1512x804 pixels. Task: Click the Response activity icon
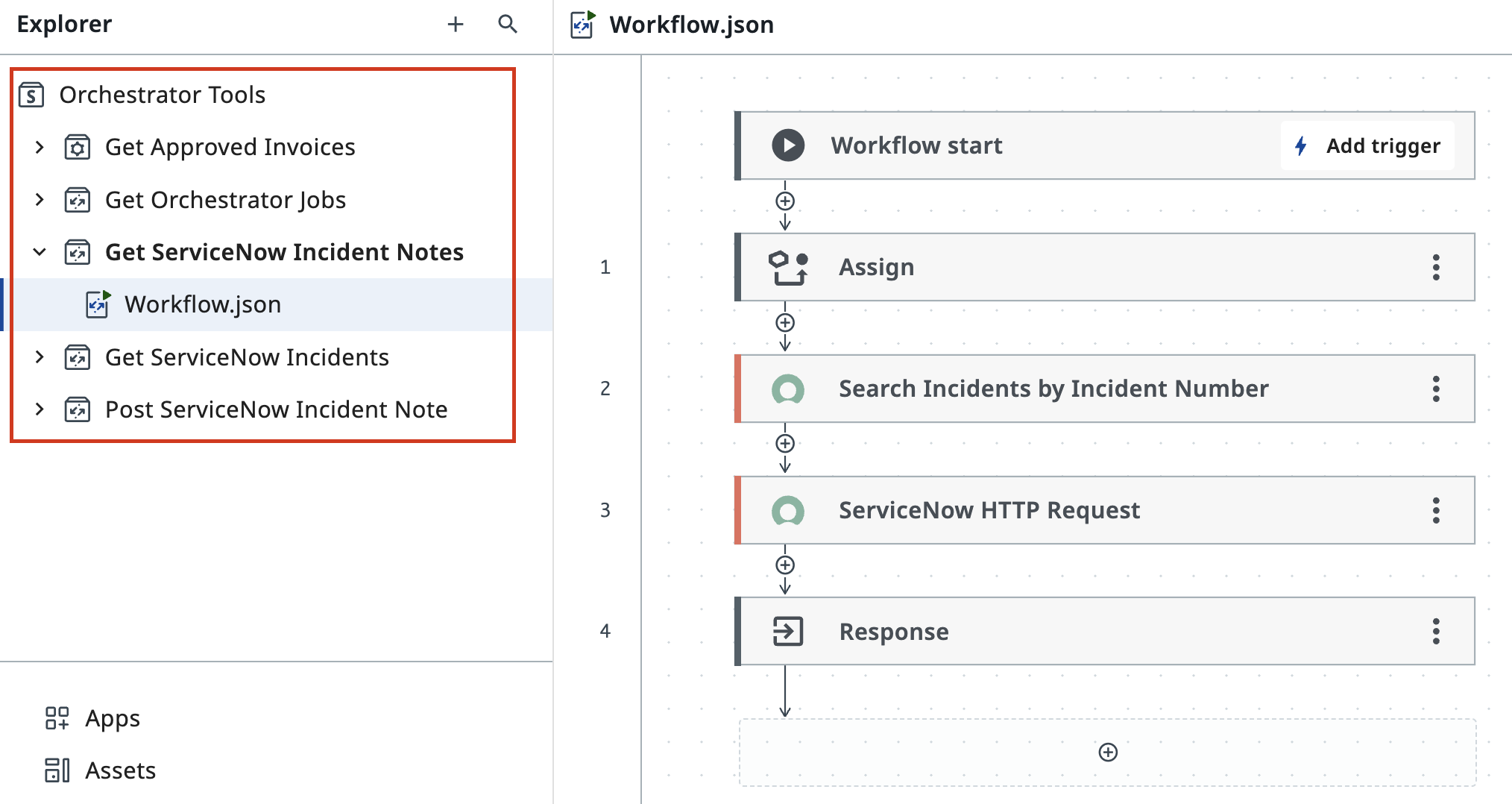788,632
